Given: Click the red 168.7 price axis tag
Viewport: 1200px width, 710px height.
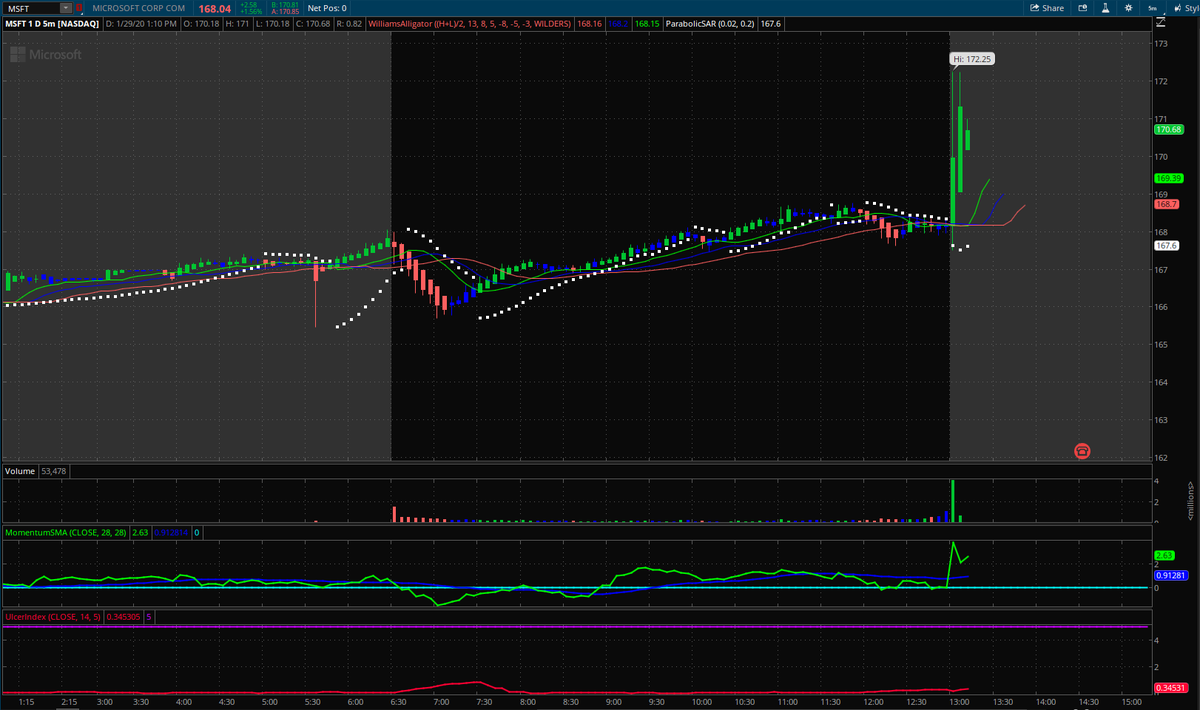Looking at the screenshot, I should 1166,204.
